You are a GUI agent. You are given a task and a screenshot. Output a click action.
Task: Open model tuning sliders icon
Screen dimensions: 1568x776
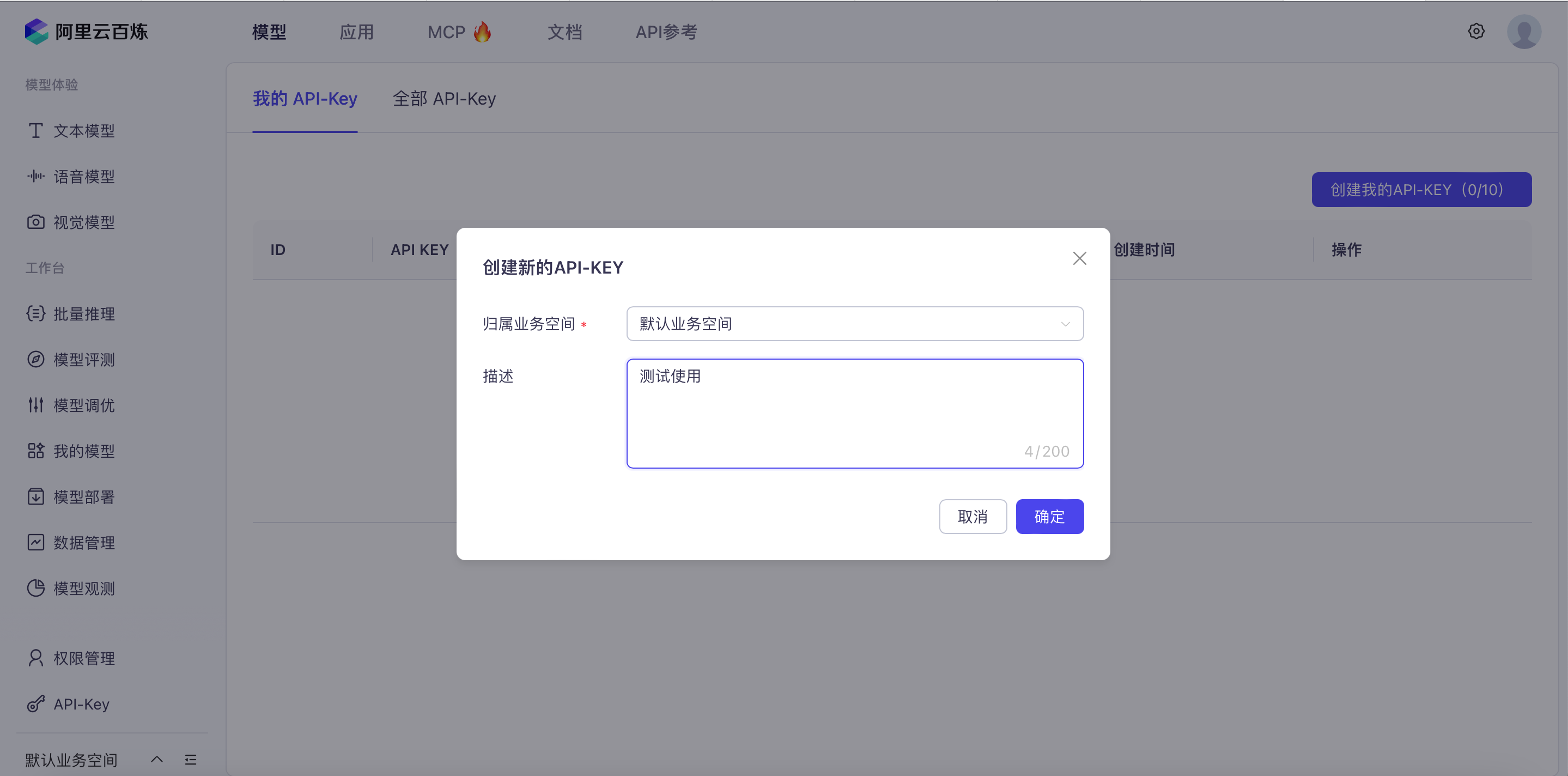click(35, 405)
